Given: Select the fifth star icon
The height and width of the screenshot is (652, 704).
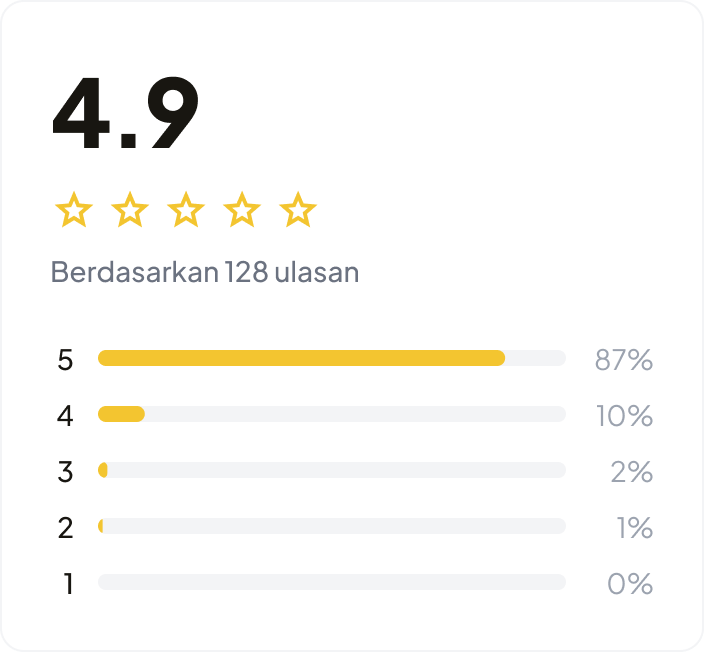Looking at the screenshot, I should click(x=297, y=211).
